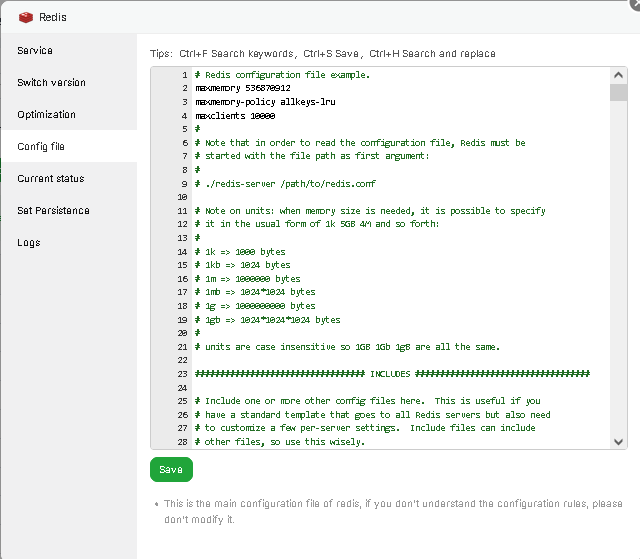Click the 'have a standard template' comment line
The height and width of the screenshot is (559, 640).
[x=373, y=415]
